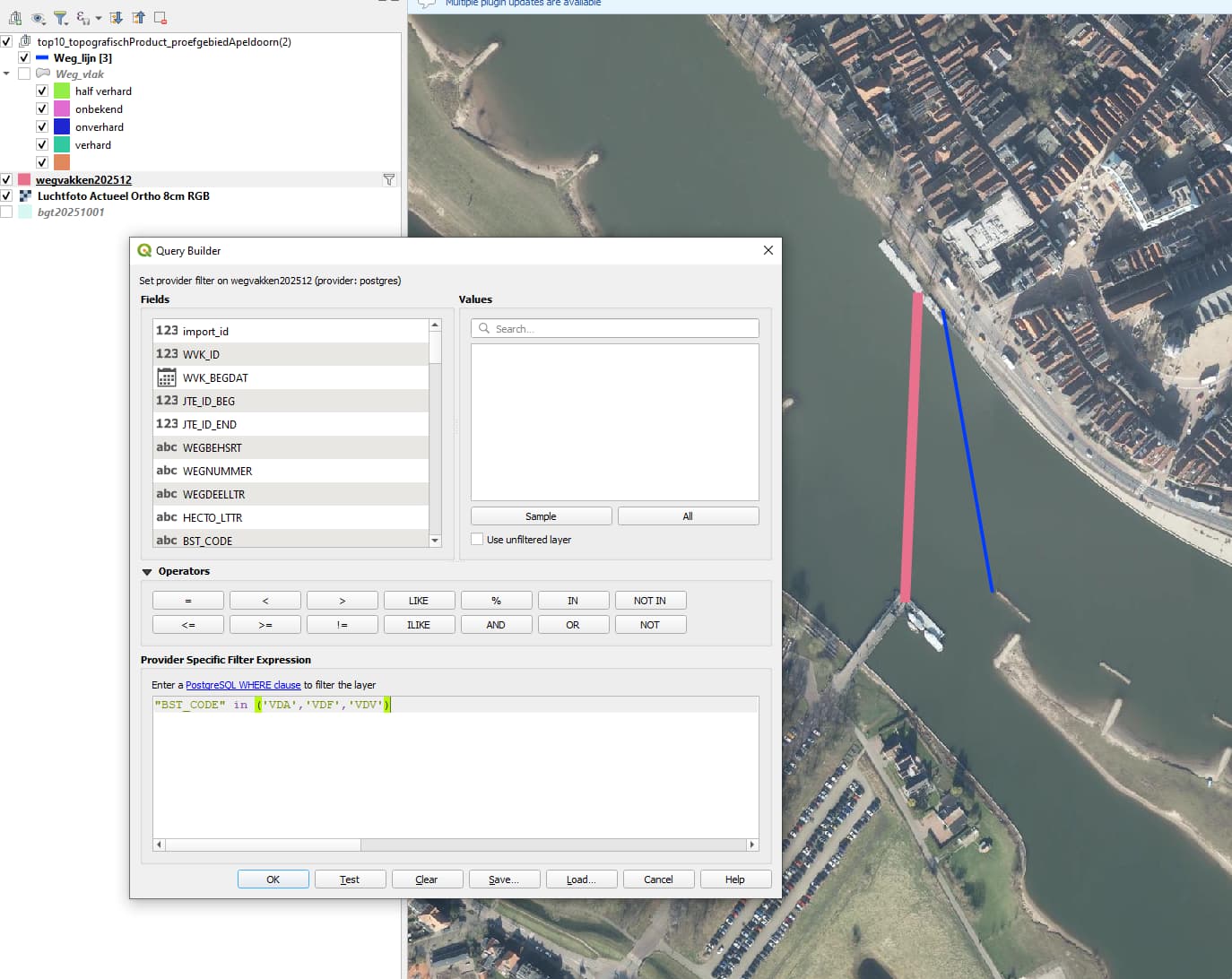This screenshot has width=1232, height=979.
Task: Enable the bgt20251001 layer checkbox
Action: click(x=6, y=212)
